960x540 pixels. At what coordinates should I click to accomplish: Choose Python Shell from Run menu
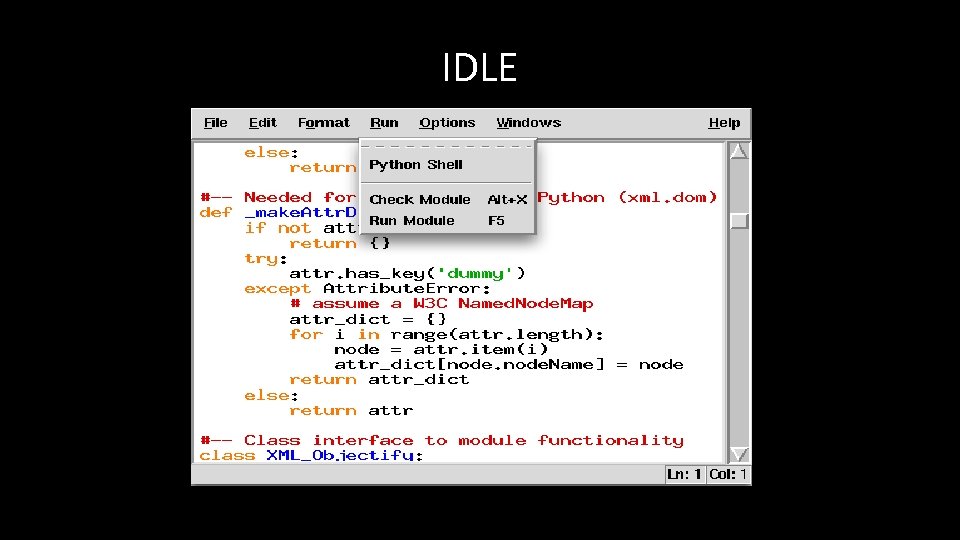tap(447, 165)
